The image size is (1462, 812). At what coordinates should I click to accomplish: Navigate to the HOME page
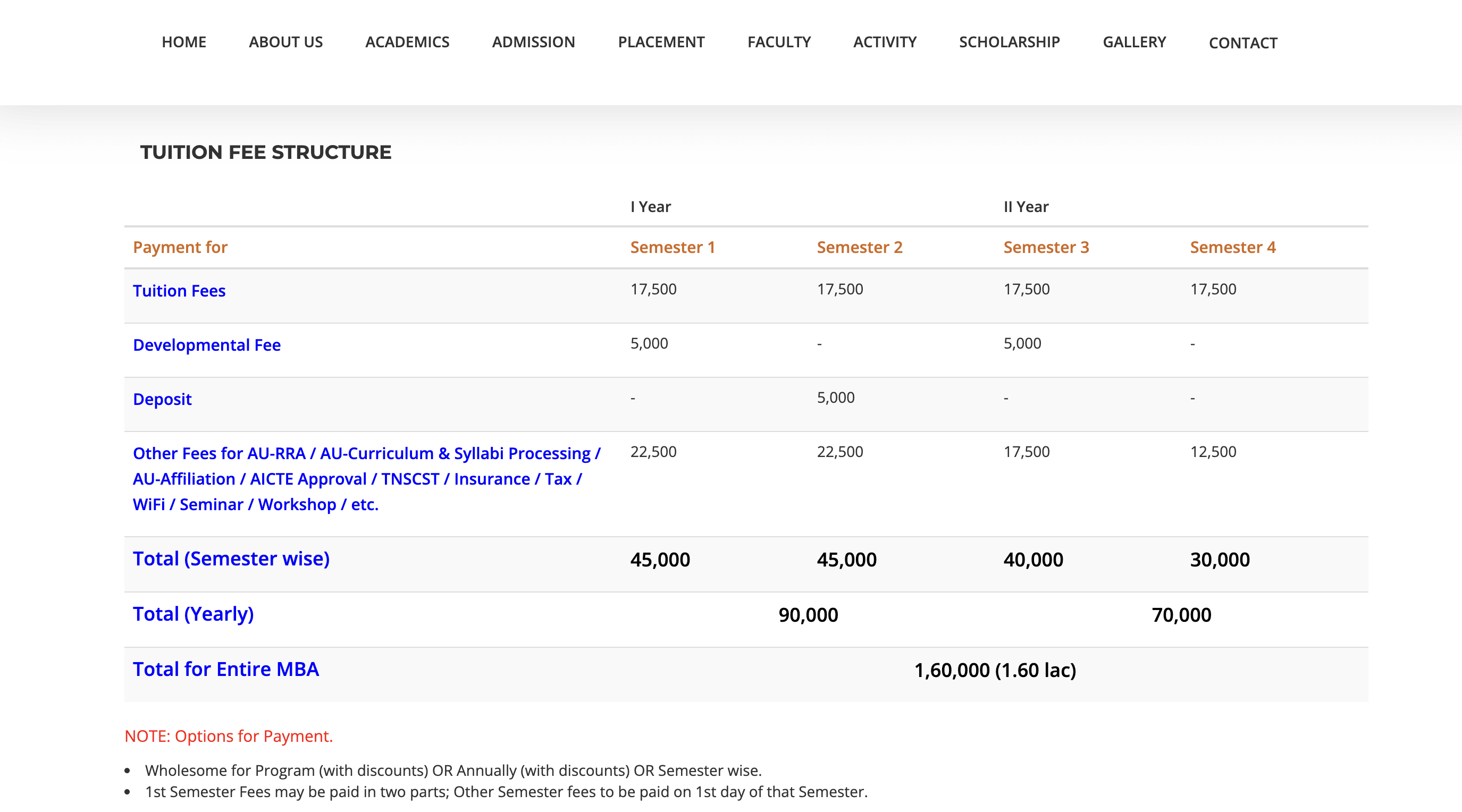[x=183, y=42]
